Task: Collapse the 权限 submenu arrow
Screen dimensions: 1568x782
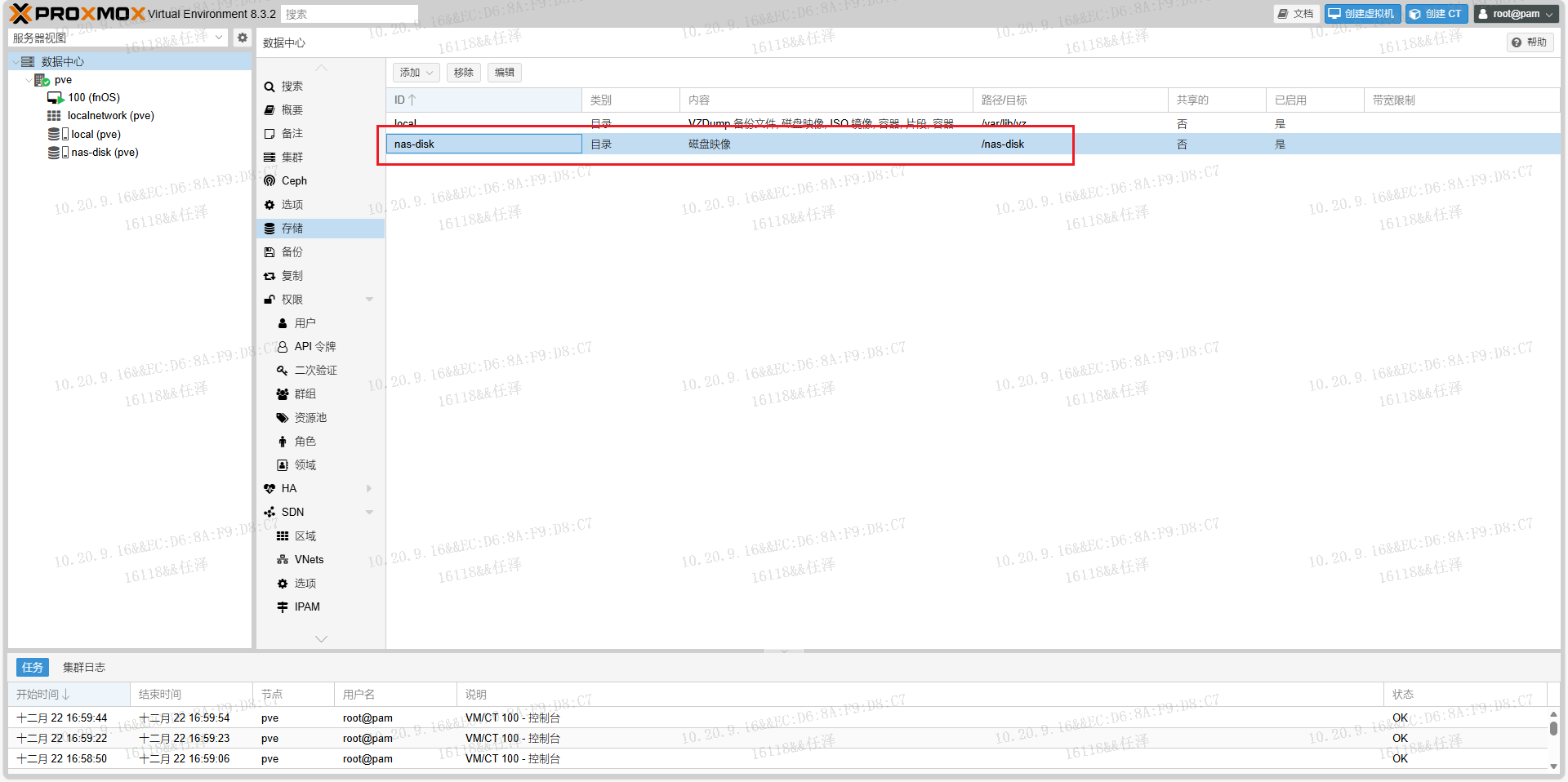Action: (x=369, y=300)
